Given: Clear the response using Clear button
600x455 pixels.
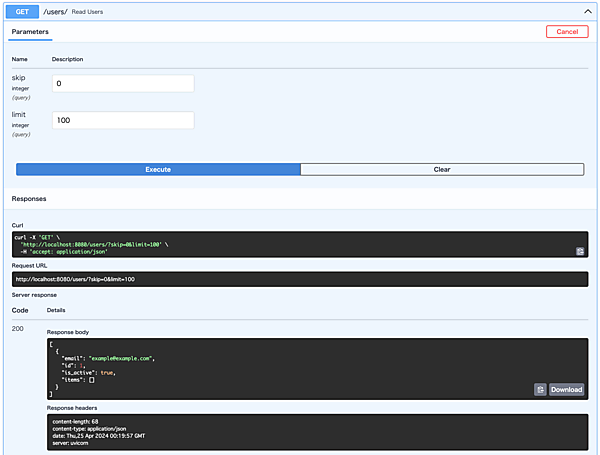Looking at the screenshot, I should pos(442,170).
